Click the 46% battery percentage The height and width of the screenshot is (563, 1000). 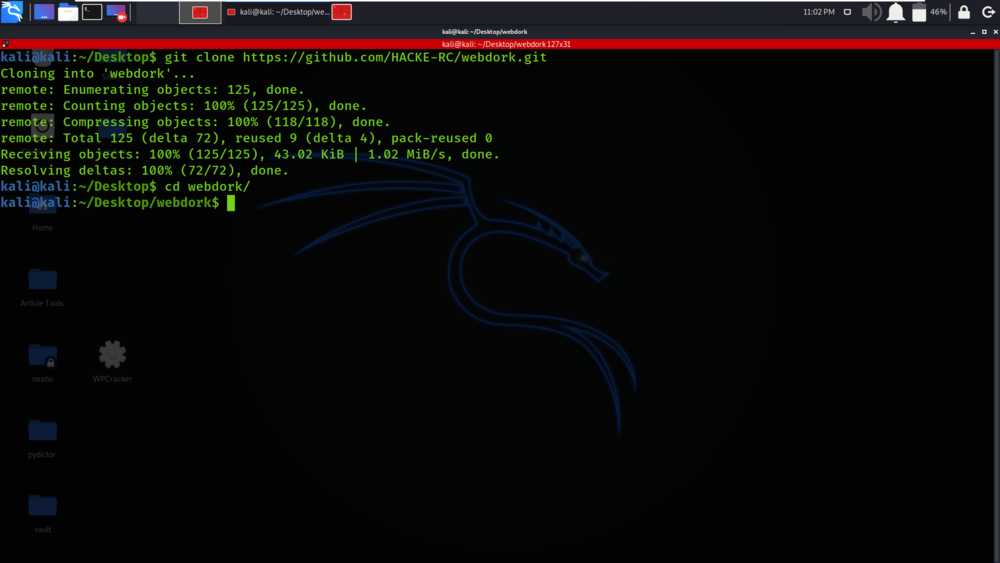pyautogui.click(x=939, y=12)
